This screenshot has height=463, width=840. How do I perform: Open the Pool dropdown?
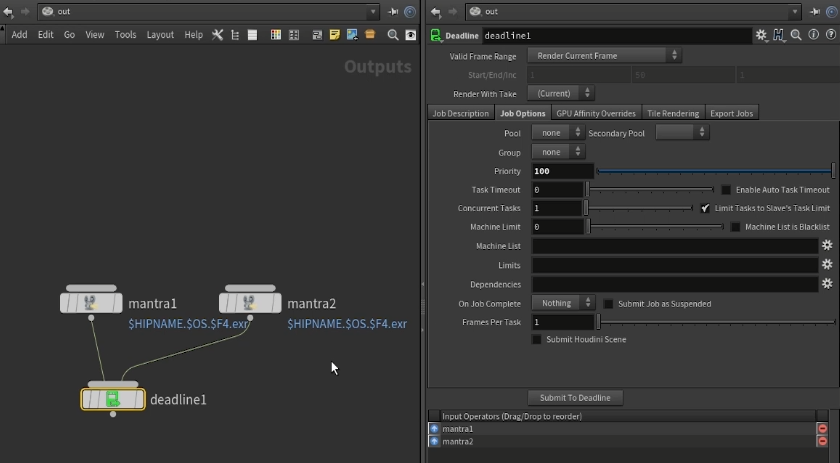[558, 132]
